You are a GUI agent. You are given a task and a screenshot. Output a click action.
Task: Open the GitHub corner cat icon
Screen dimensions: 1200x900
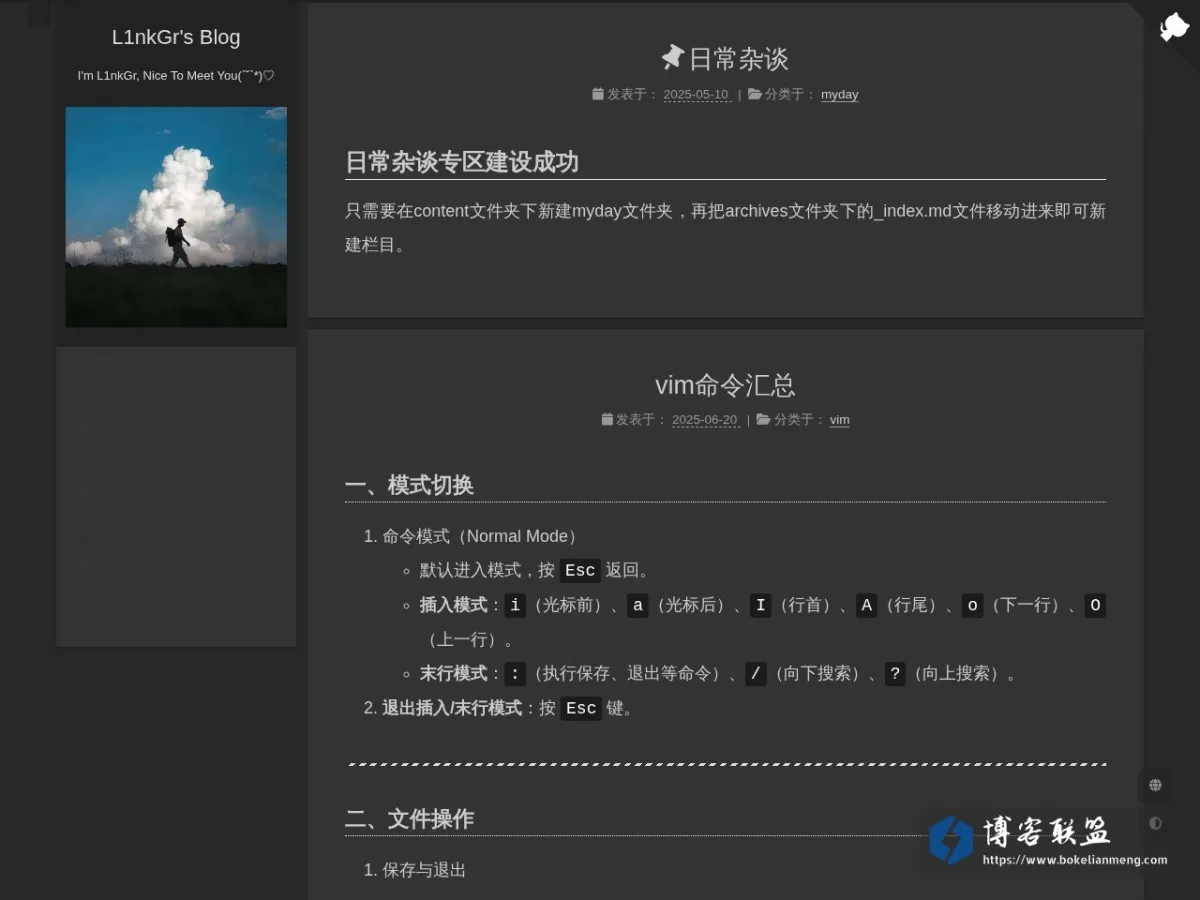[1173, 27]
